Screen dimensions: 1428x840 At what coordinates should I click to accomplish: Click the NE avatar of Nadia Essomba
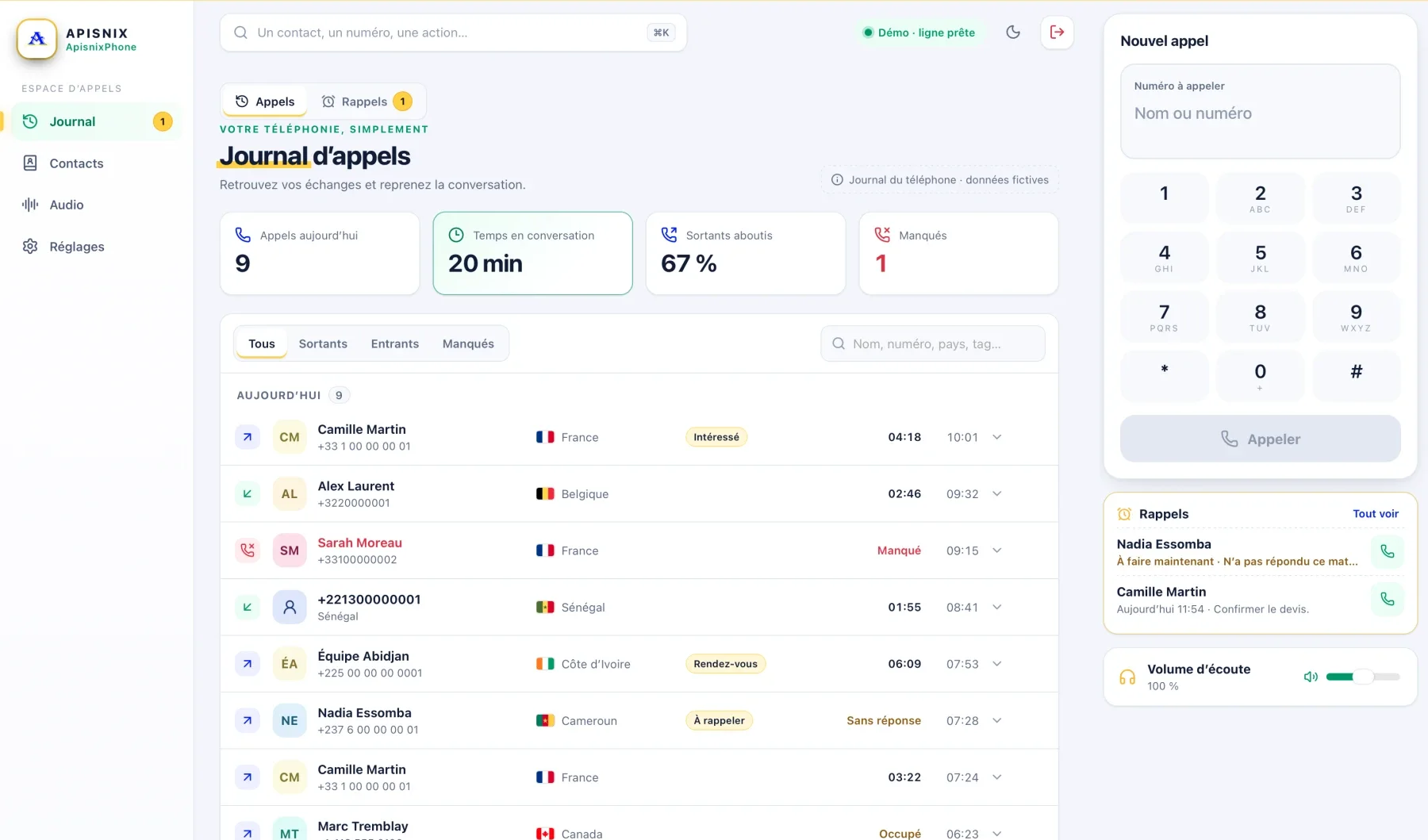(x=290, y=721)
